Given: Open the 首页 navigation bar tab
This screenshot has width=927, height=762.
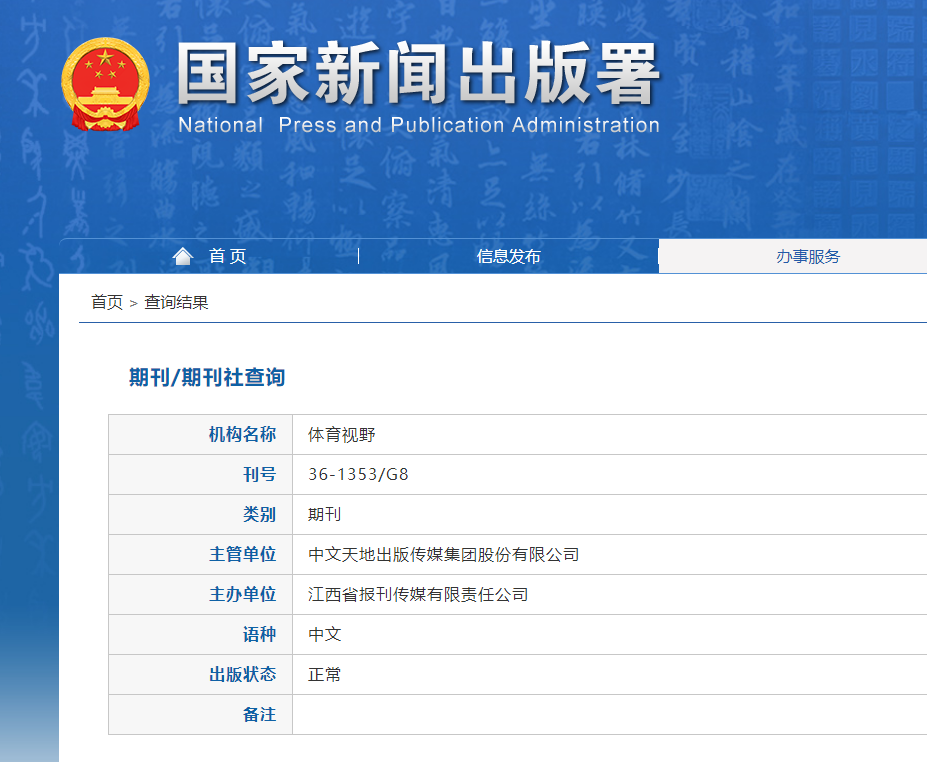Looking at the screenshot, I should pyautogui.click(x=227, y=257).
